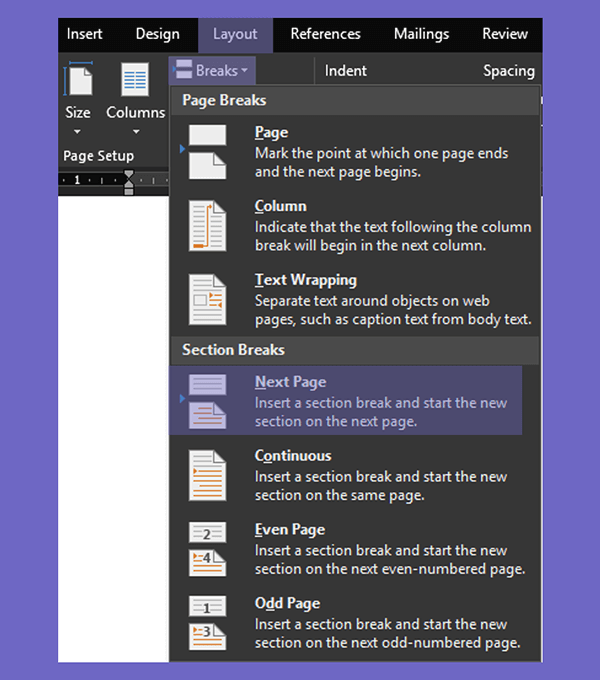Click the Column break icon
This screenshot has width=600, height=680.
click(x=207, y=226)
